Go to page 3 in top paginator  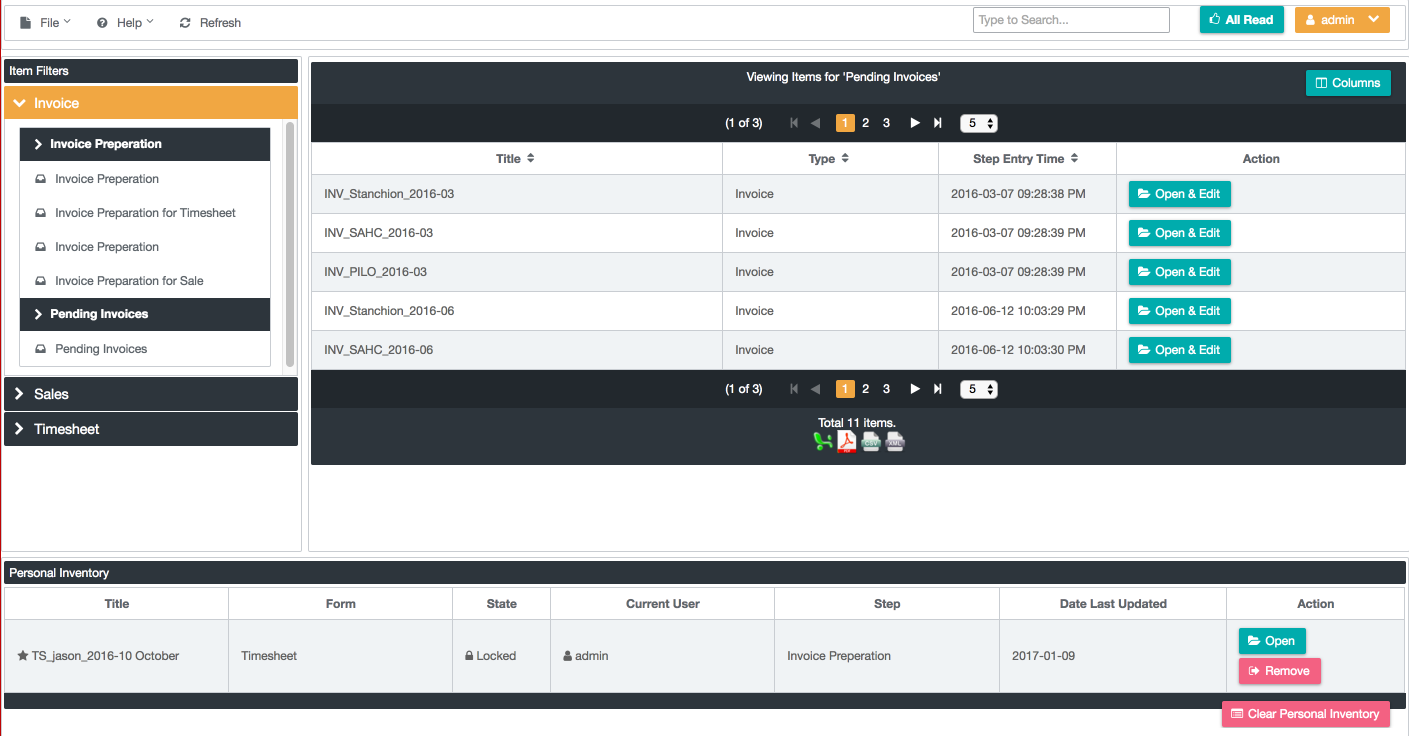click(886, 123)
